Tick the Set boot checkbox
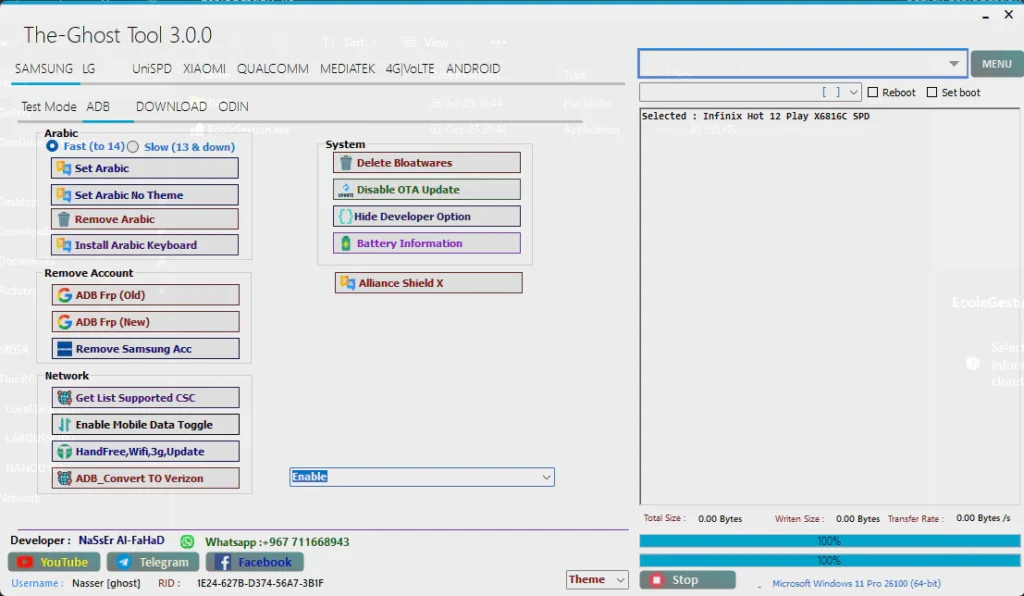The image size is (1024, 596). coord(932,92)
